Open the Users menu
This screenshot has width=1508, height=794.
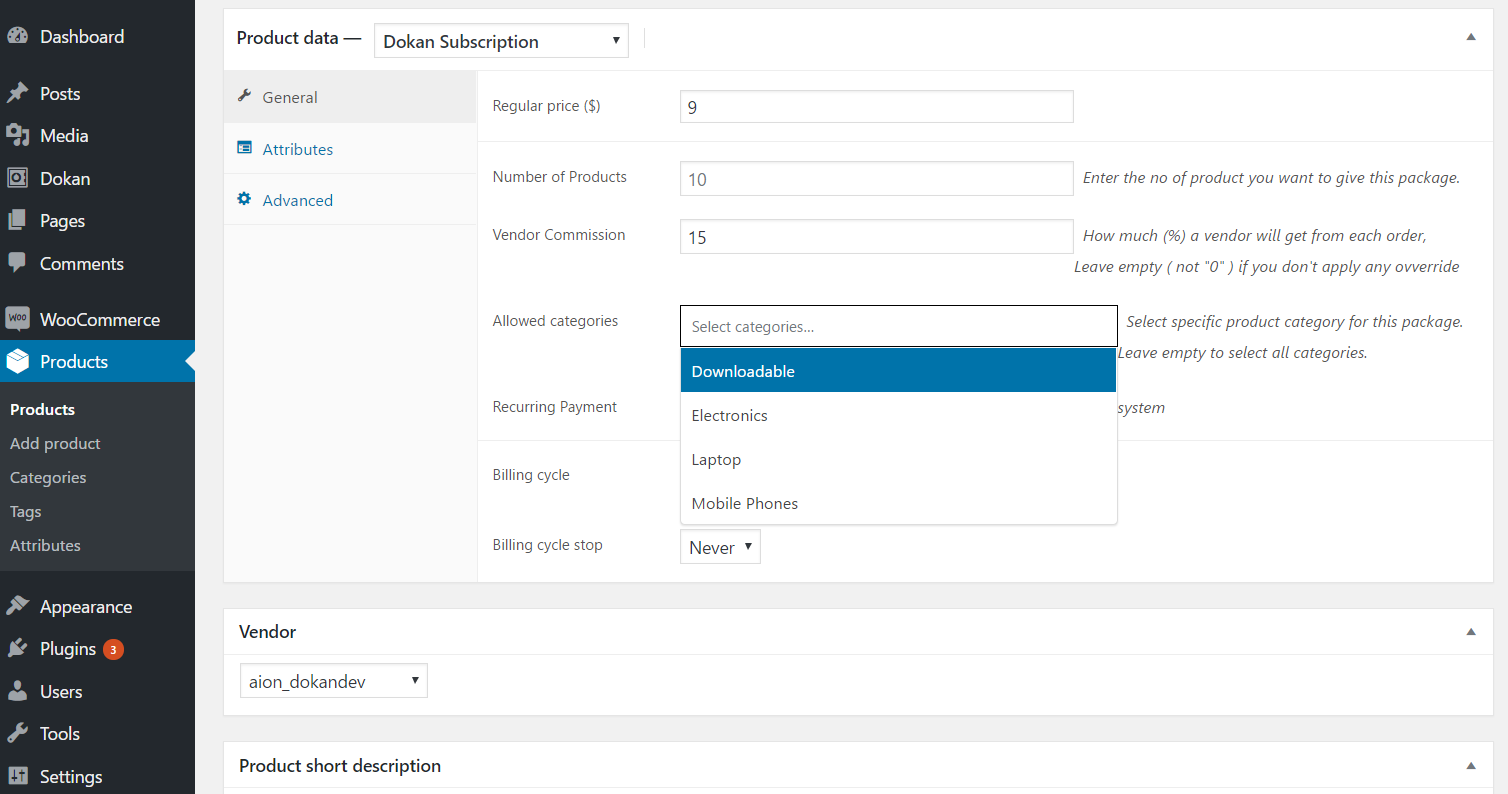coord(97,691)
